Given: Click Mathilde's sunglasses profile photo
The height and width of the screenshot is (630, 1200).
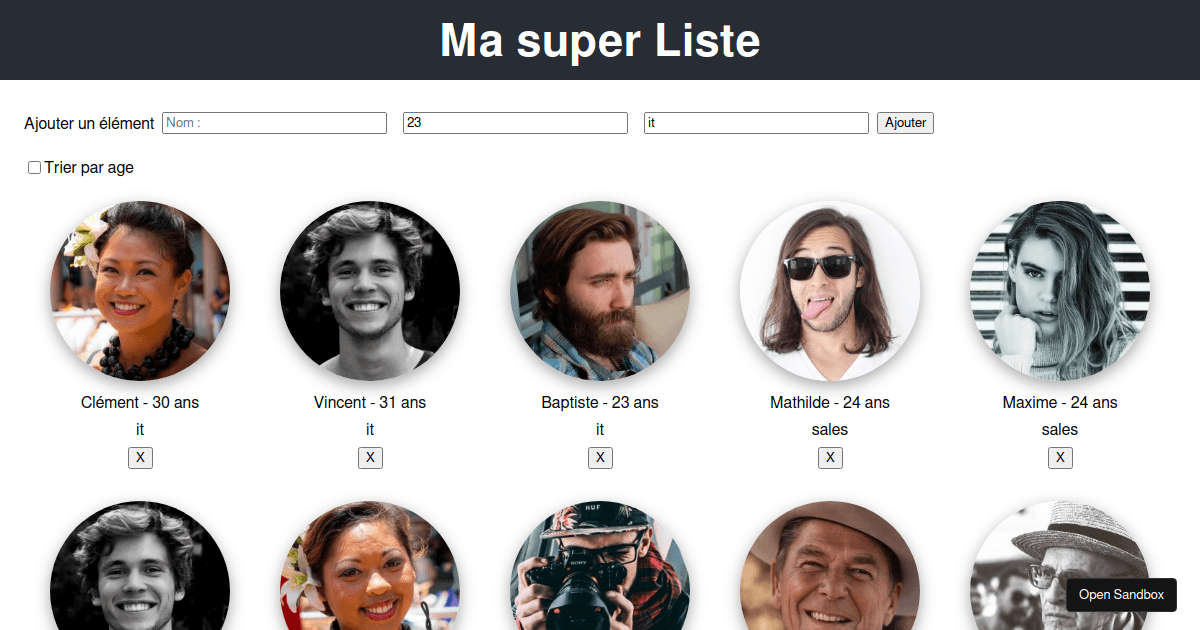Looking at the screenshot, I should [830, 290].
